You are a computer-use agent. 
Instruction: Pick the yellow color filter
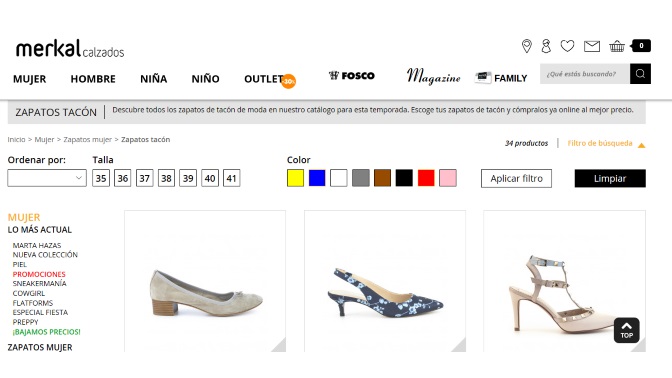coord(295,178)
